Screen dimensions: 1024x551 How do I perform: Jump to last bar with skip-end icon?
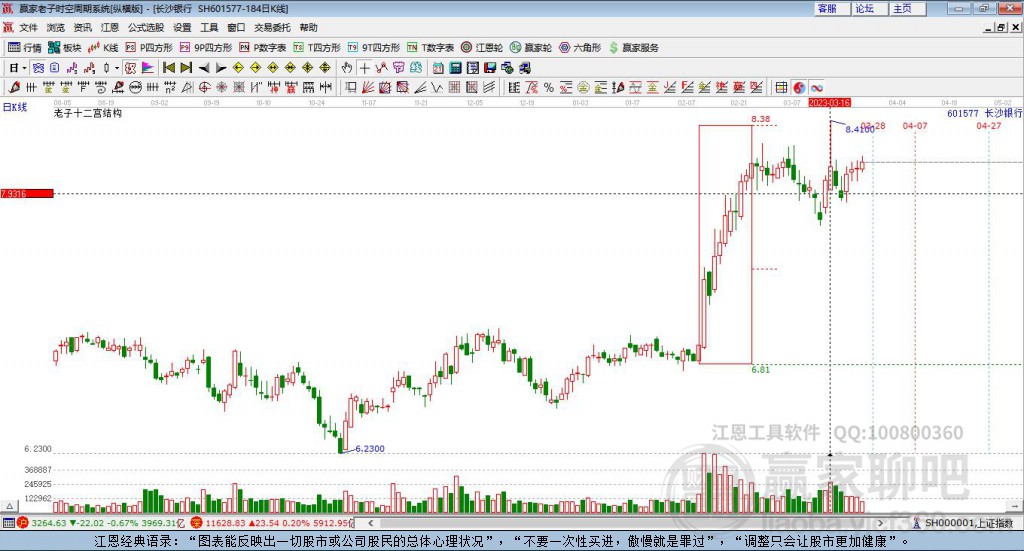coord(186,68)
